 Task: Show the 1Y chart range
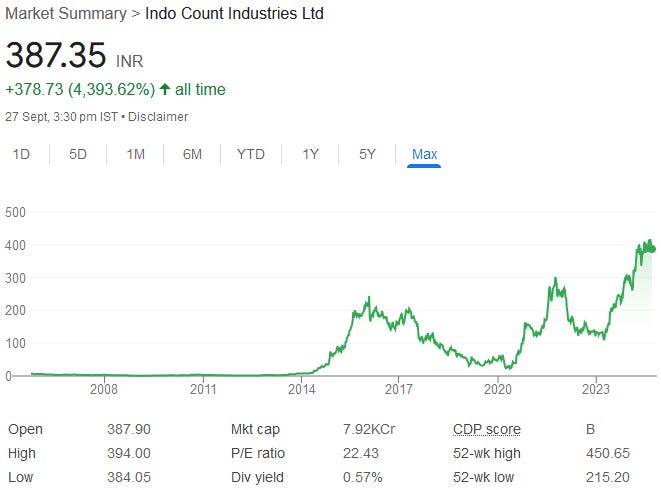click(310, 154)
